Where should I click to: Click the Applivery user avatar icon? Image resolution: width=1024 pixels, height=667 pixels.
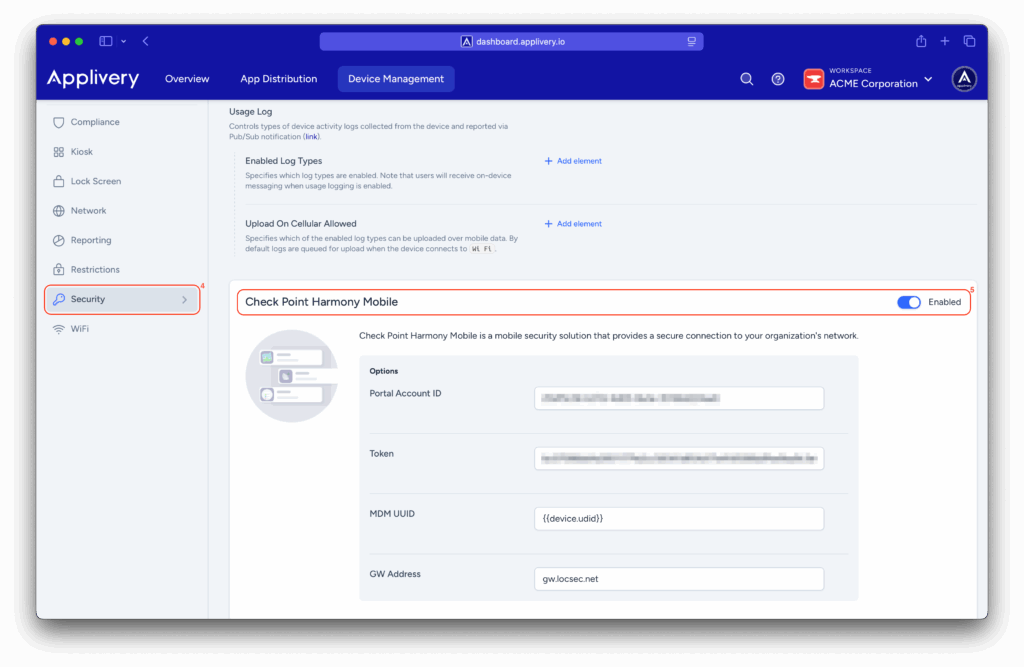point(964,79)
